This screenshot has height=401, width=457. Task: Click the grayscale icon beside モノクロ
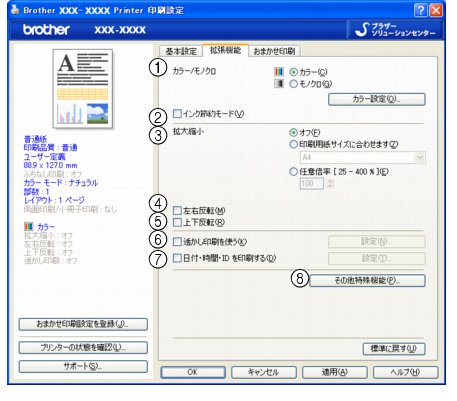279,83
